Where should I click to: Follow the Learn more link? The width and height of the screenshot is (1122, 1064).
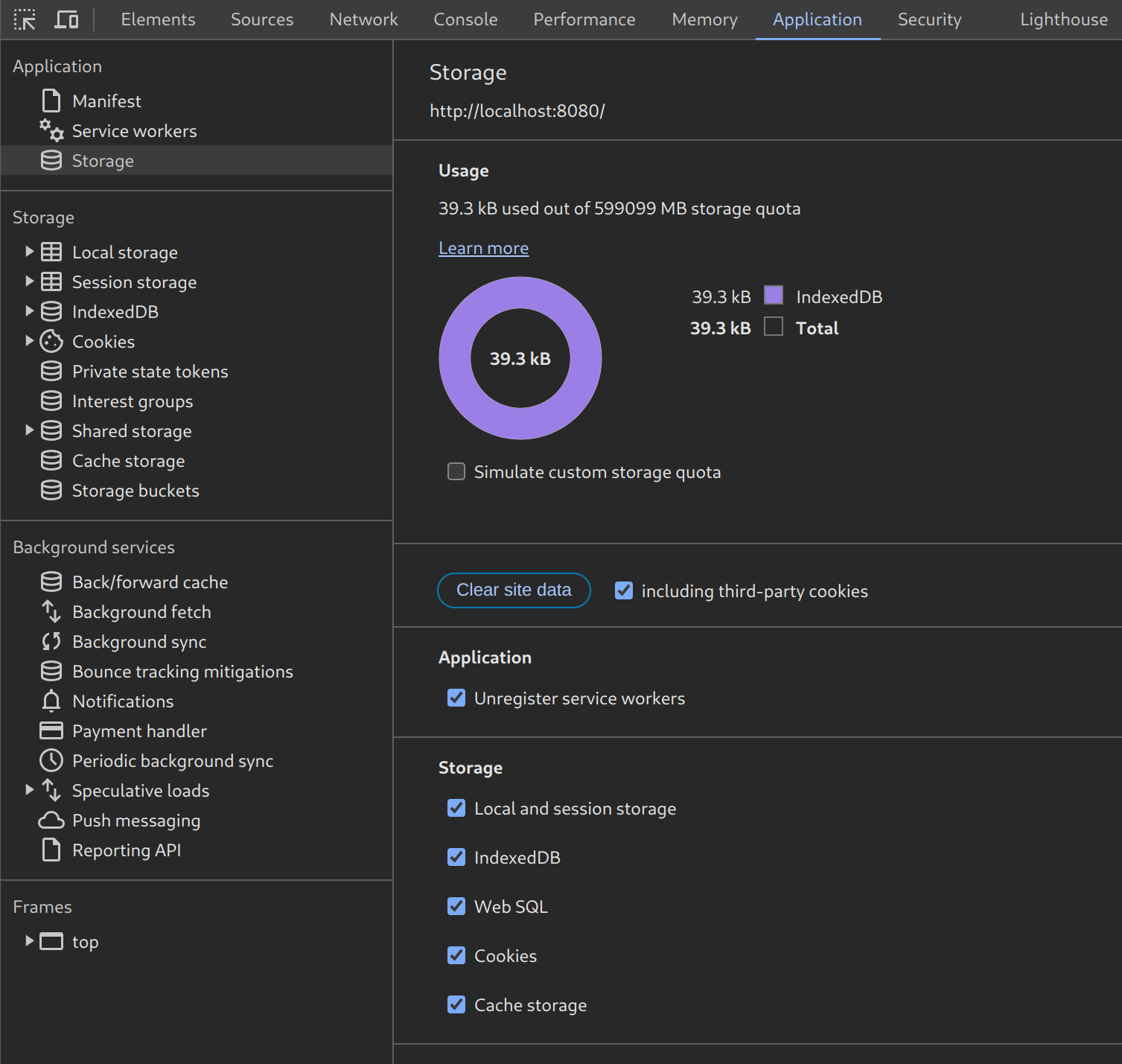(x=483, y=248)
